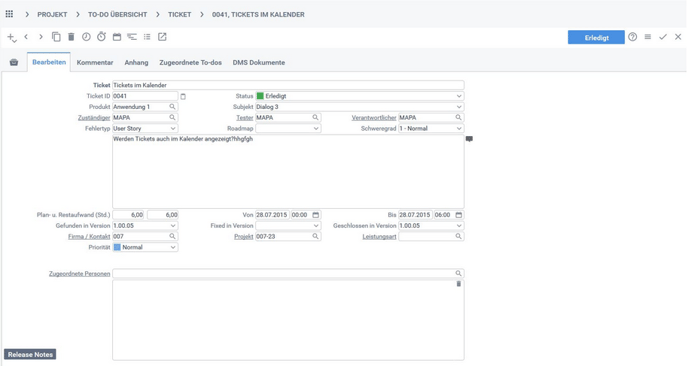Click the stopwatch timer icon
The width and height of the screenshot is (688, 366).
click(101, 36)
